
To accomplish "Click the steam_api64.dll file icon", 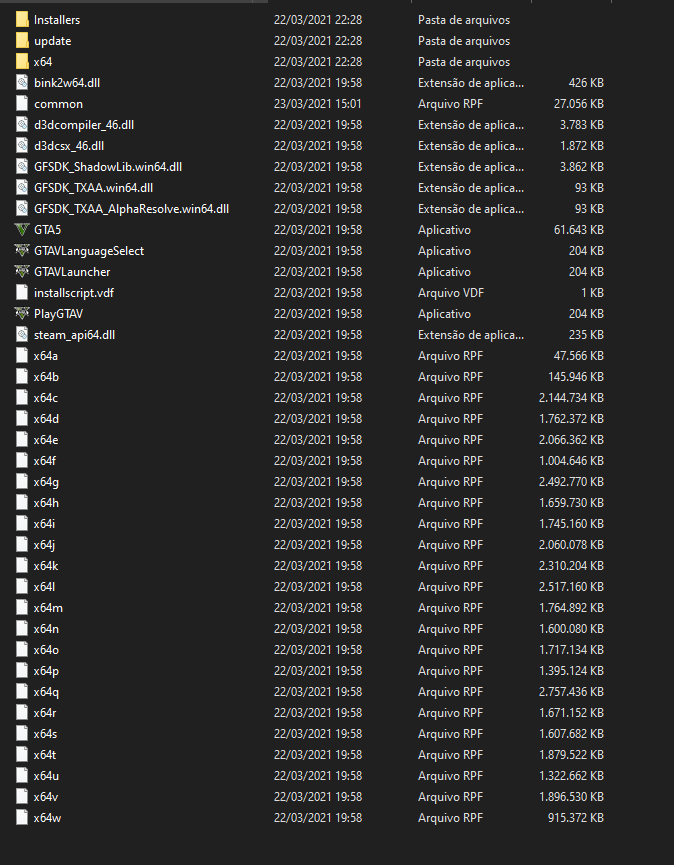I will coord(22,334).
